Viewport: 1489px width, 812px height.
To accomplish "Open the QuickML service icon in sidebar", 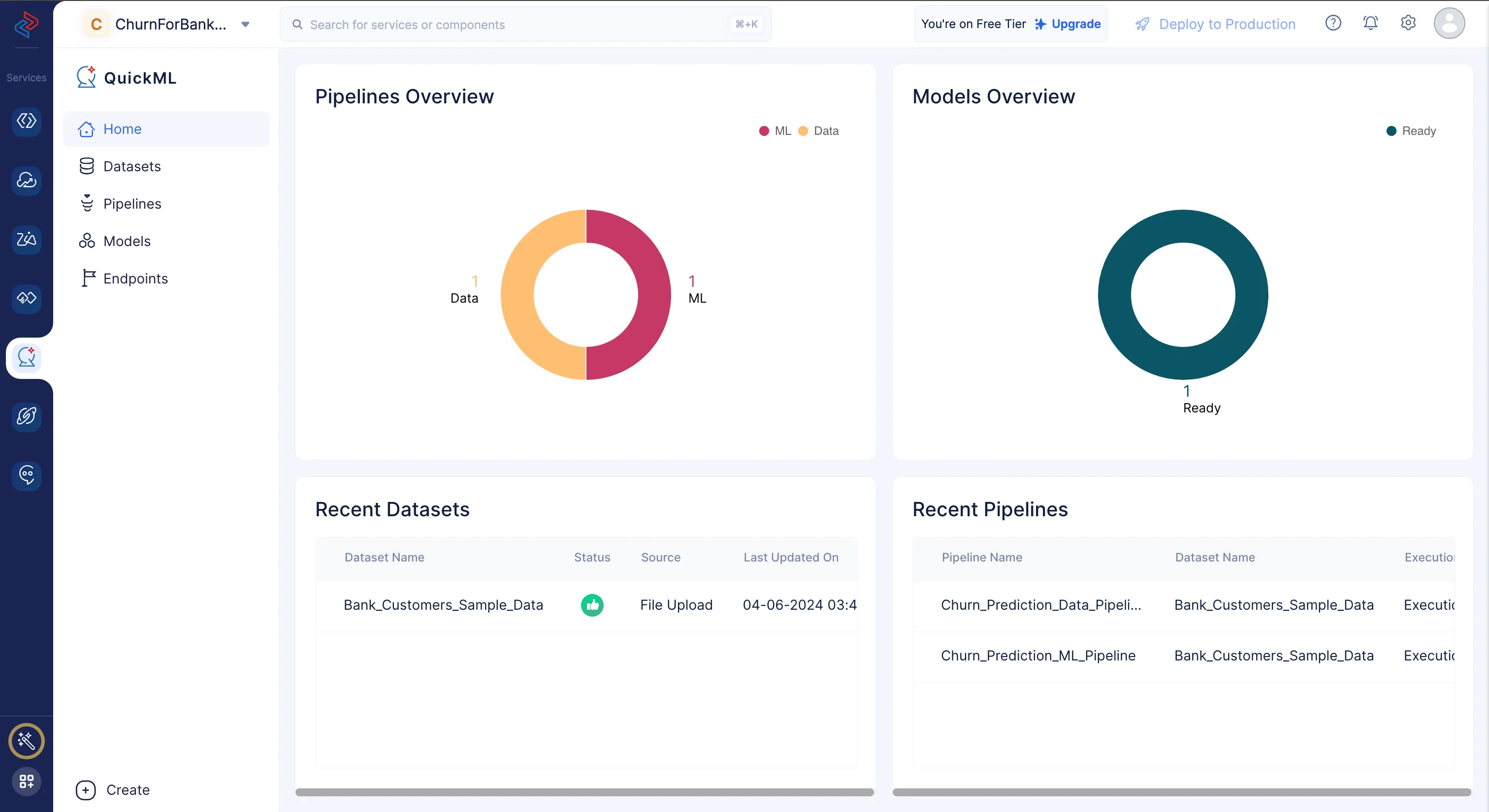I will [x=27, y=357].
